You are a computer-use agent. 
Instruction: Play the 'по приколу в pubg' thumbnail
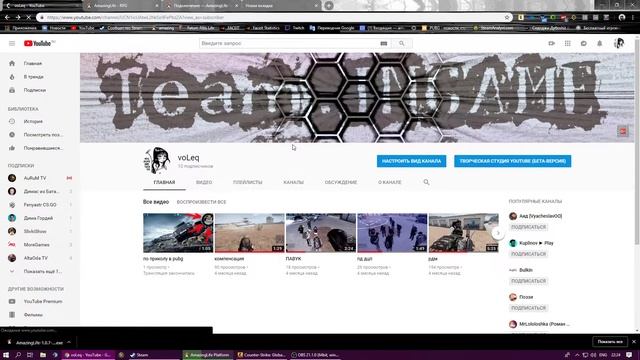[178, 233]
